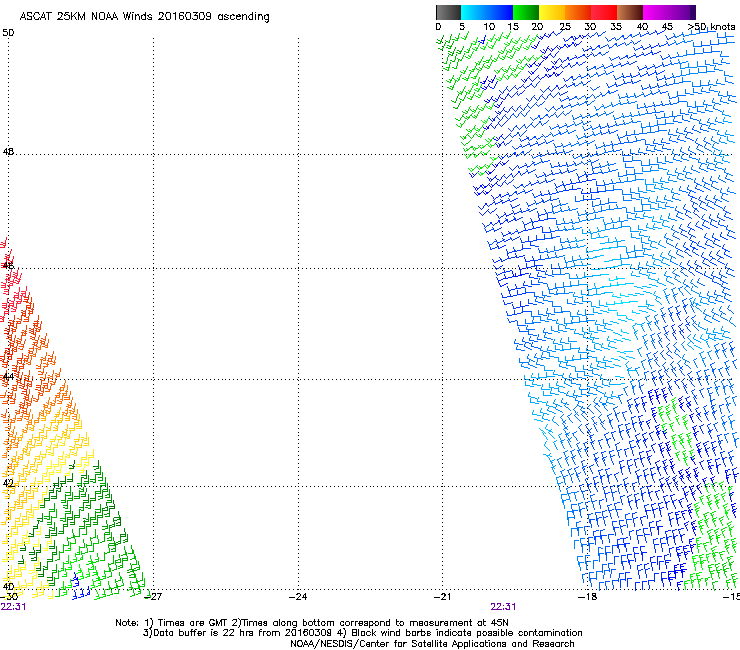
Task: Click the latitude label 42
Action: pos(8,483)
